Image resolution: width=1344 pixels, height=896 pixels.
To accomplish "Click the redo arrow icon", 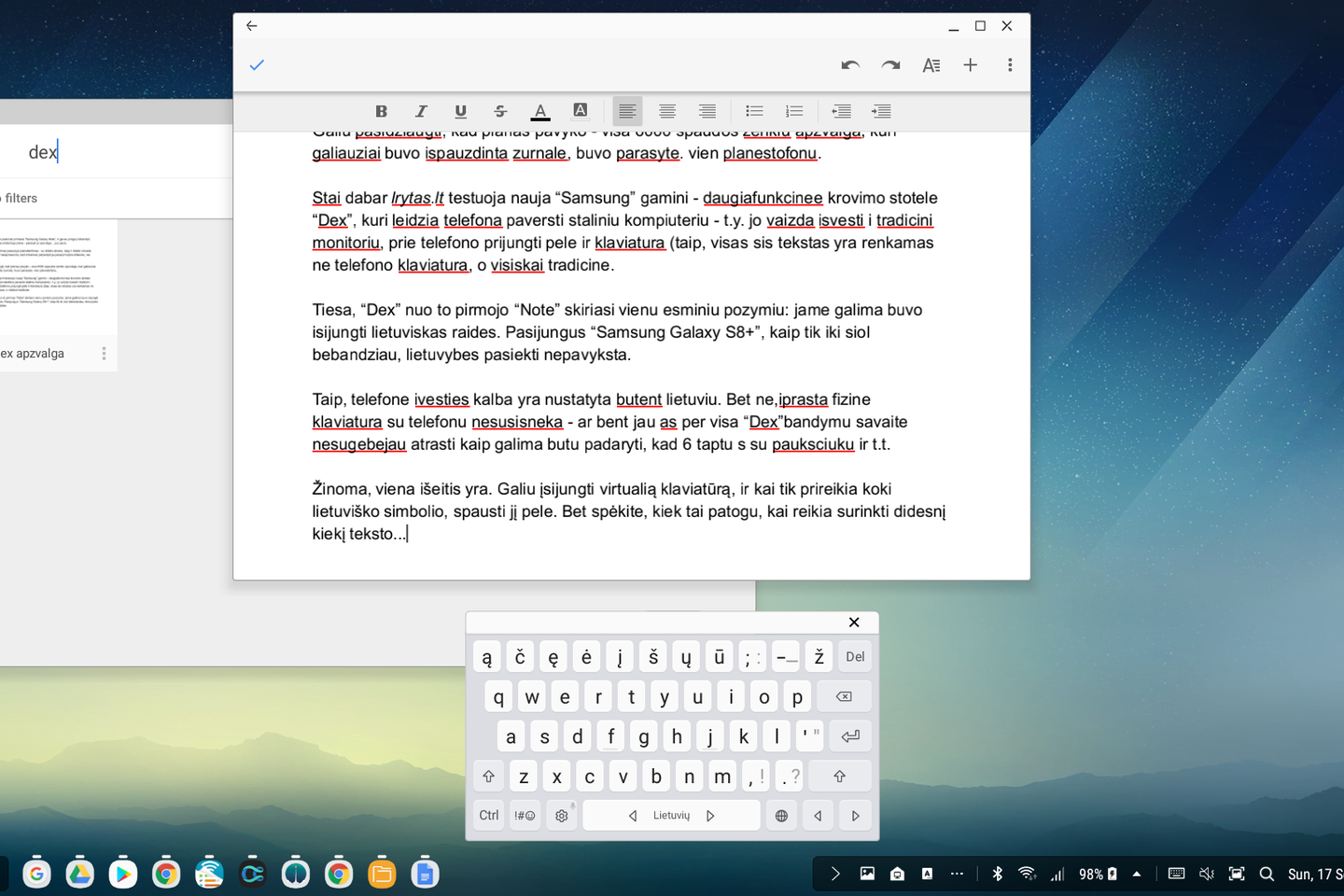I will pyautogui.click(x=890, y=65).
